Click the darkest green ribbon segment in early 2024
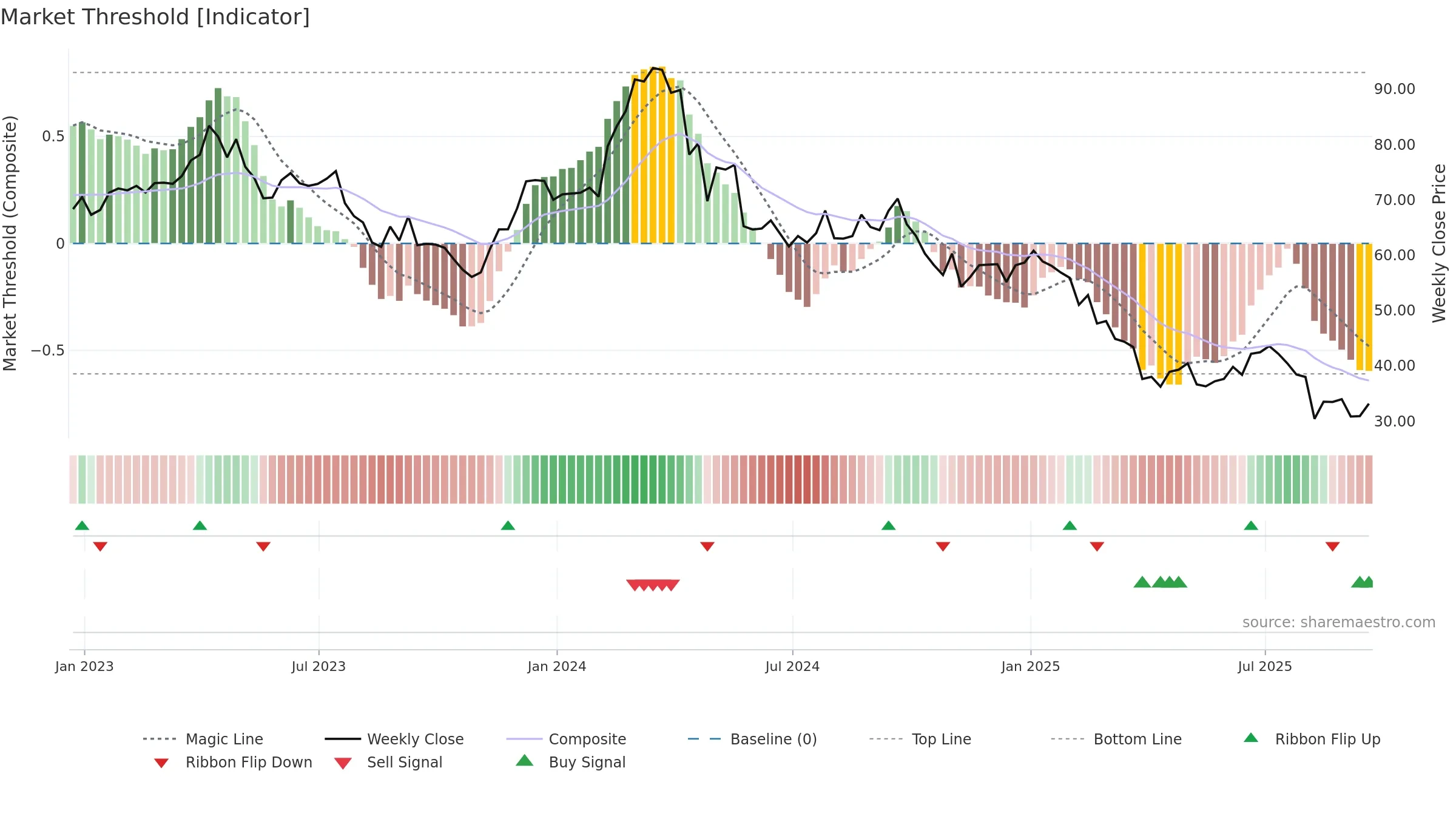Viewport: 1456px width, 819px height. click(x=635, y=479)
